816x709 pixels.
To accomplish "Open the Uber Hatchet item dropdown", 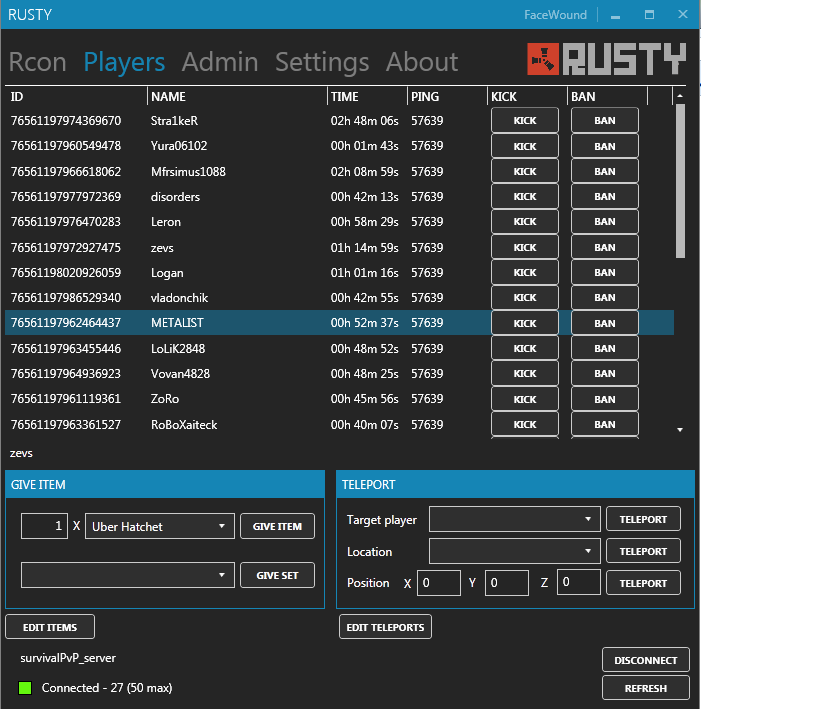I will point(160,526).
